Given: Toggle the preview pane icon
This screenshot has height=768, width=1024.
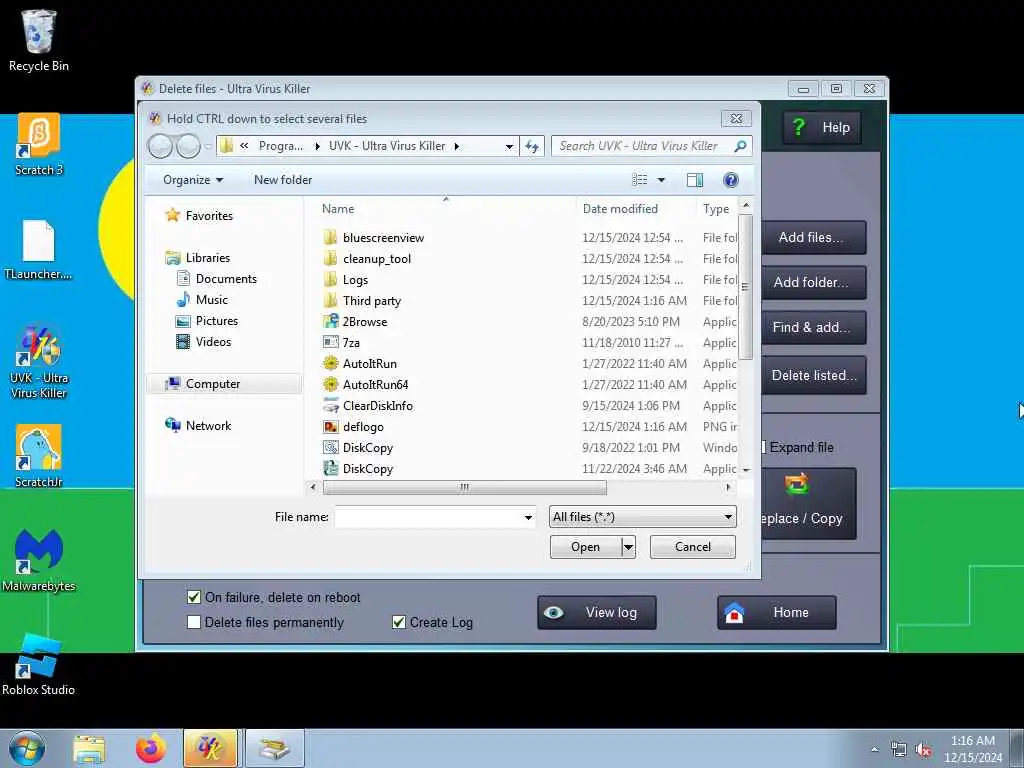Looking at the screenshot, I should tap(695, 180).
